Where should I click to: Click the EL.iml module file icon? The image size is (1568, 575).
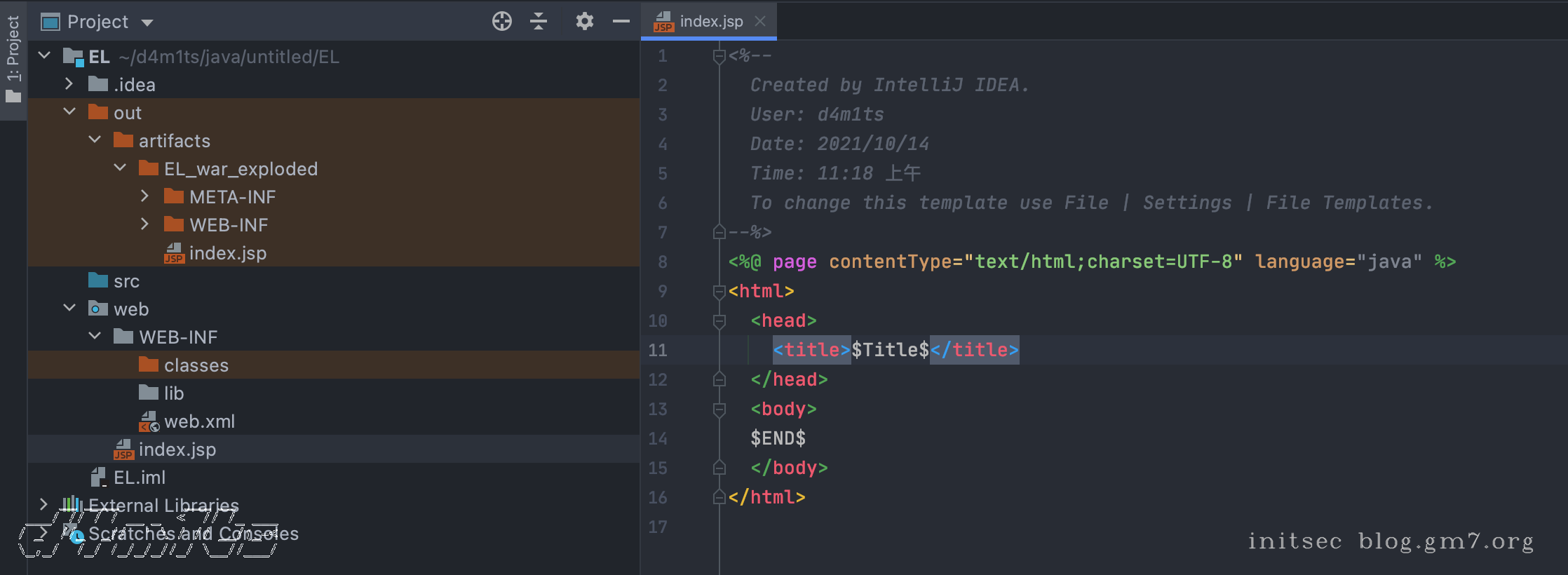[x=98, y=478]
